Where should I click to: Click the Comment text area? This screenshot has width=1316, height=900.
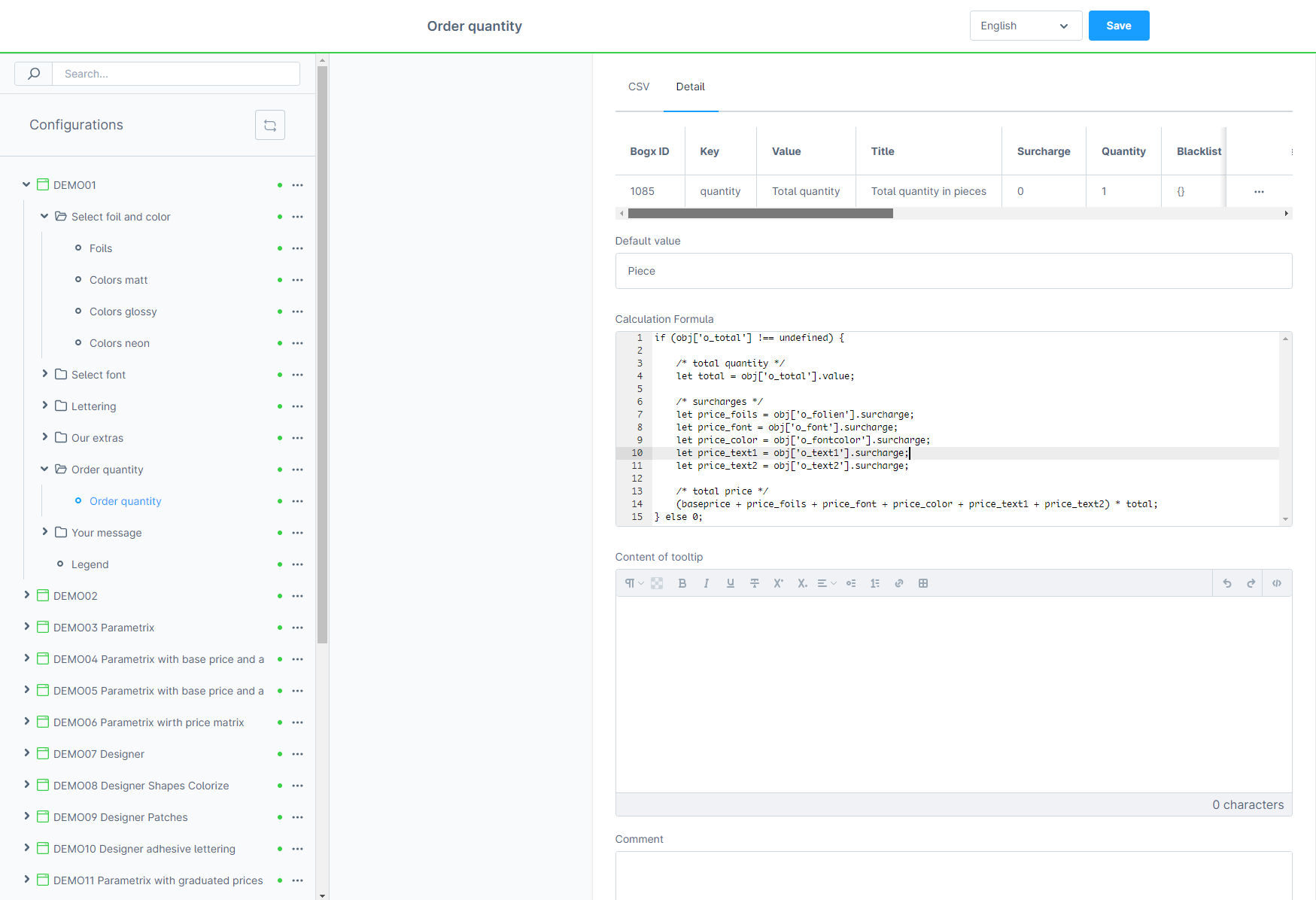(953, 876)
